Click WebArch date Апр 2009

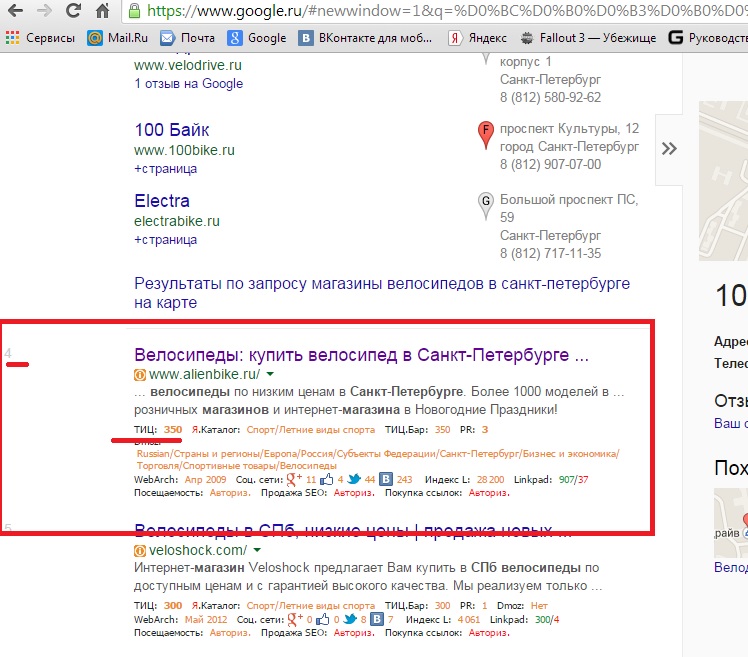click(x=205, y=480)
